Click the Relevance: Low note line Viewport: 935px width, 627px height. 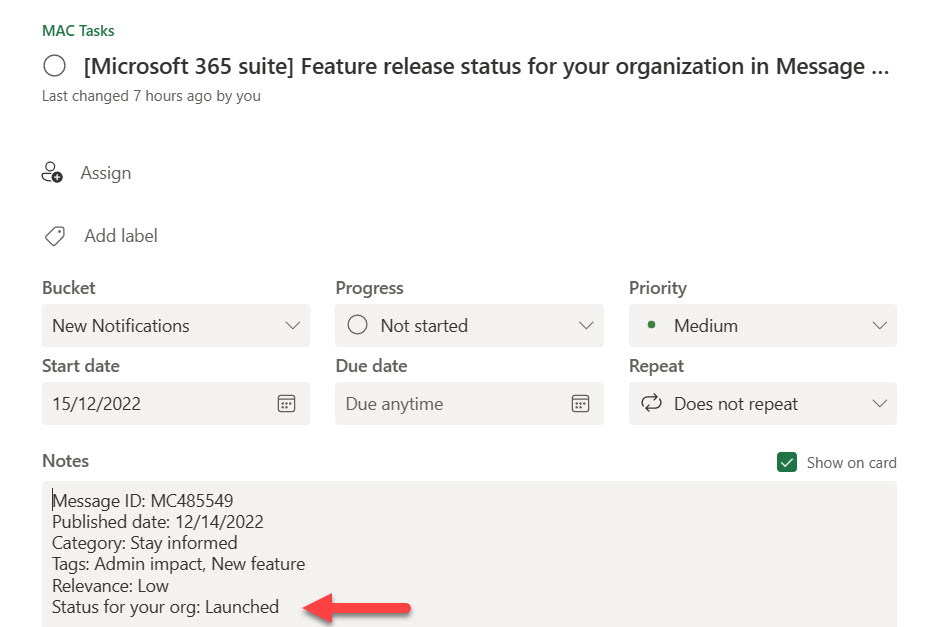coord(110,586)
